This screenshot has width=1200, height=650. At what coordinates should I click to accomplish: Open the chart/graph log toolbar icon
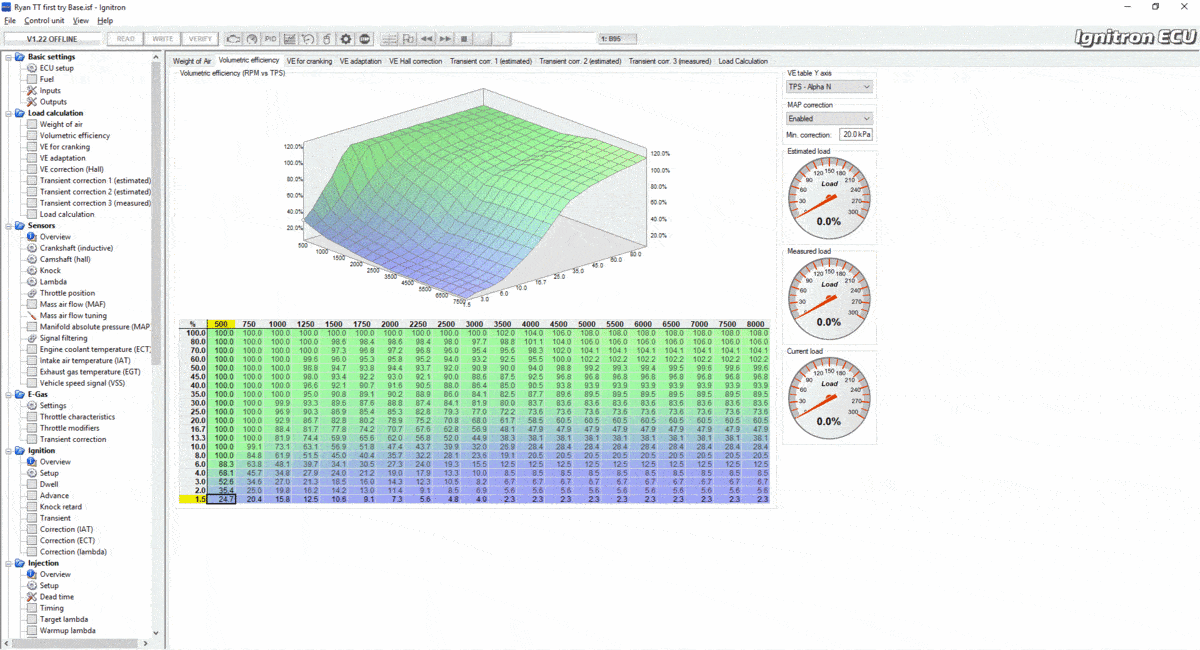click(289, 39)
